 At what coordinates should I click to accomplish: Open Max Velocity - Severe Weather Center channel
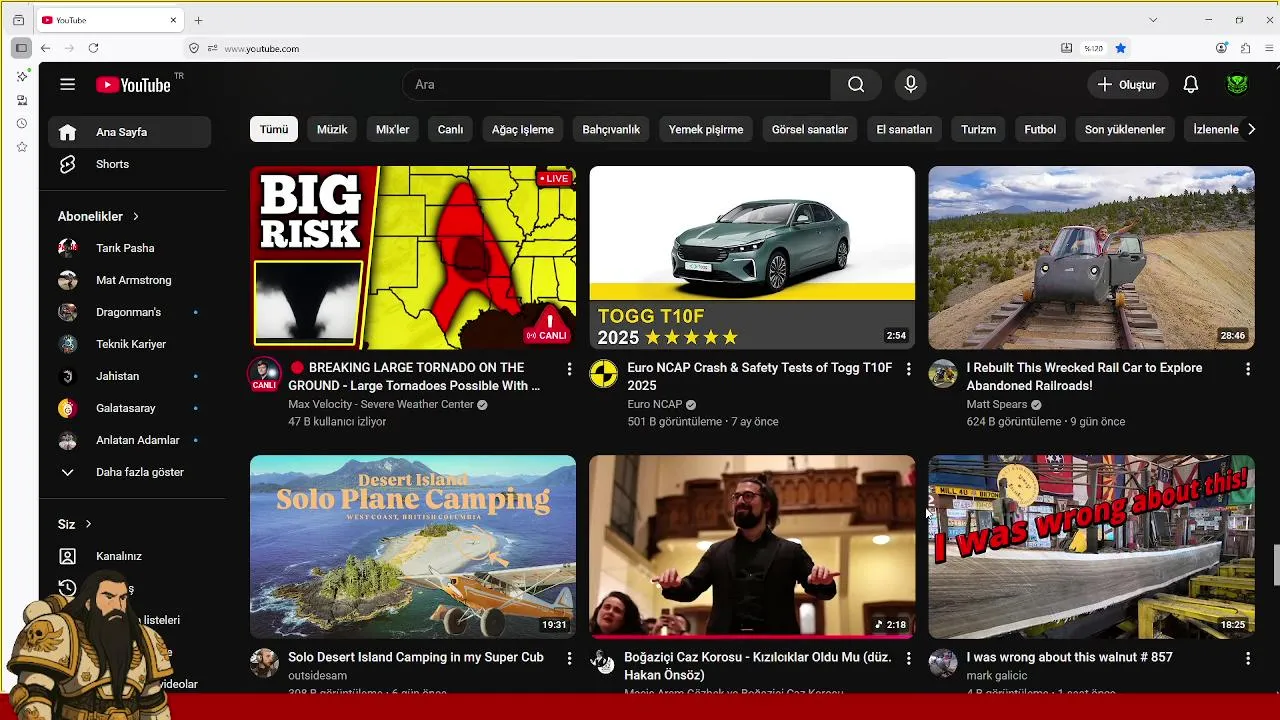click(381, 405)
